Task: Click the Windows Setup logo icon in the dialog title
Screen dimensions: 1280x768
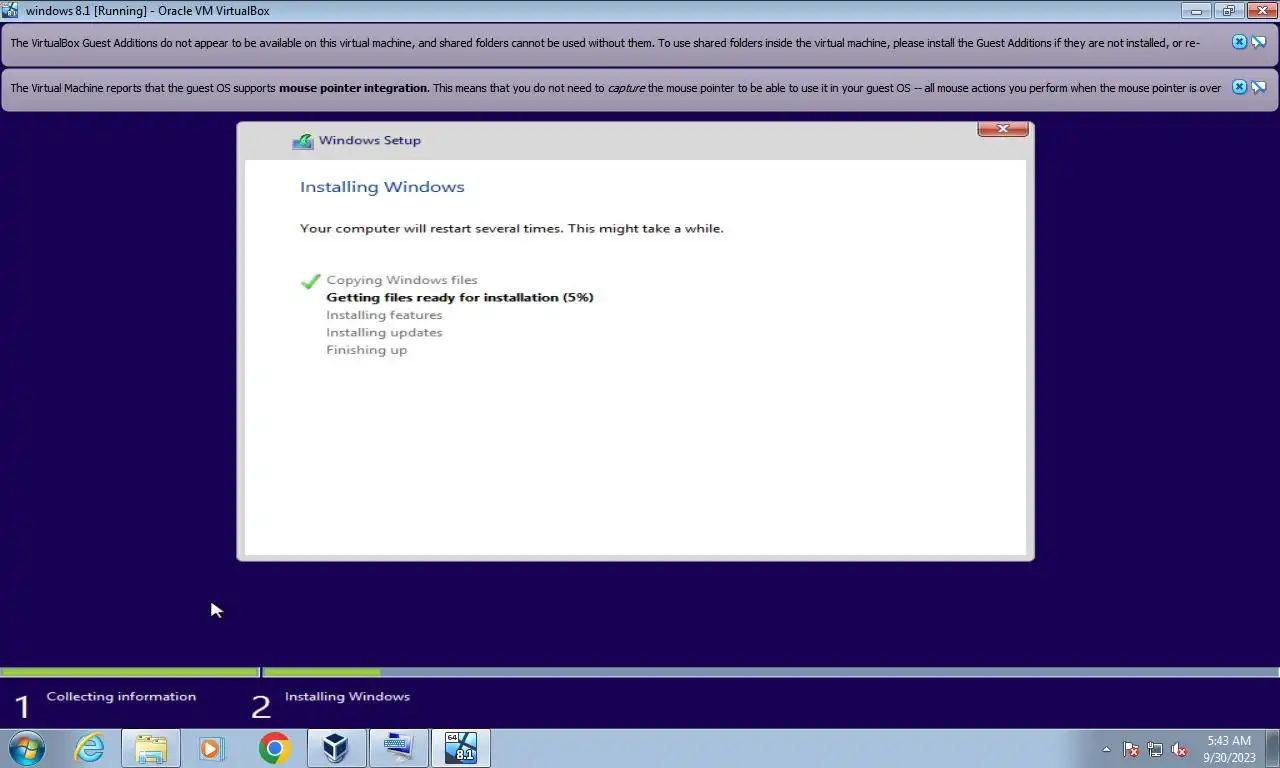Action: point(303,141)
